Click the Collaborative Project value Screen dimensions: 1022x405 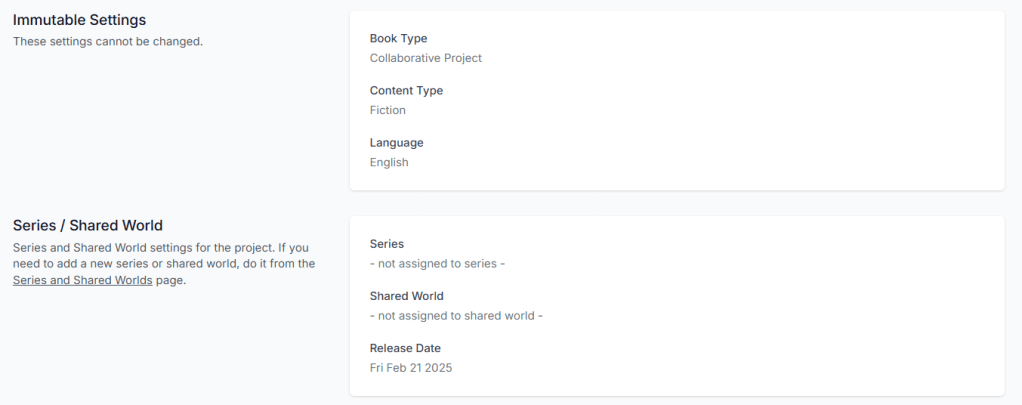coord(425,58)
